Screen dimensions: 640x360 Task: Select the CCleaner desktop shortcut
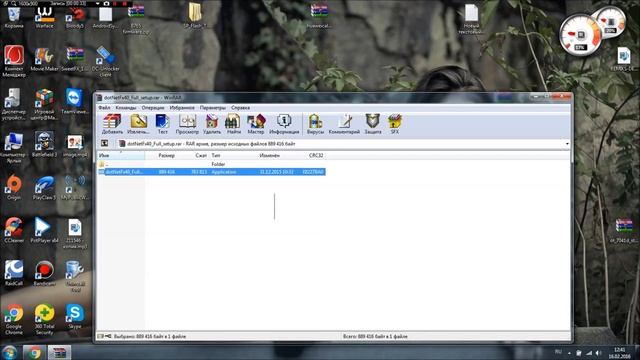click(x=14, y=230)
